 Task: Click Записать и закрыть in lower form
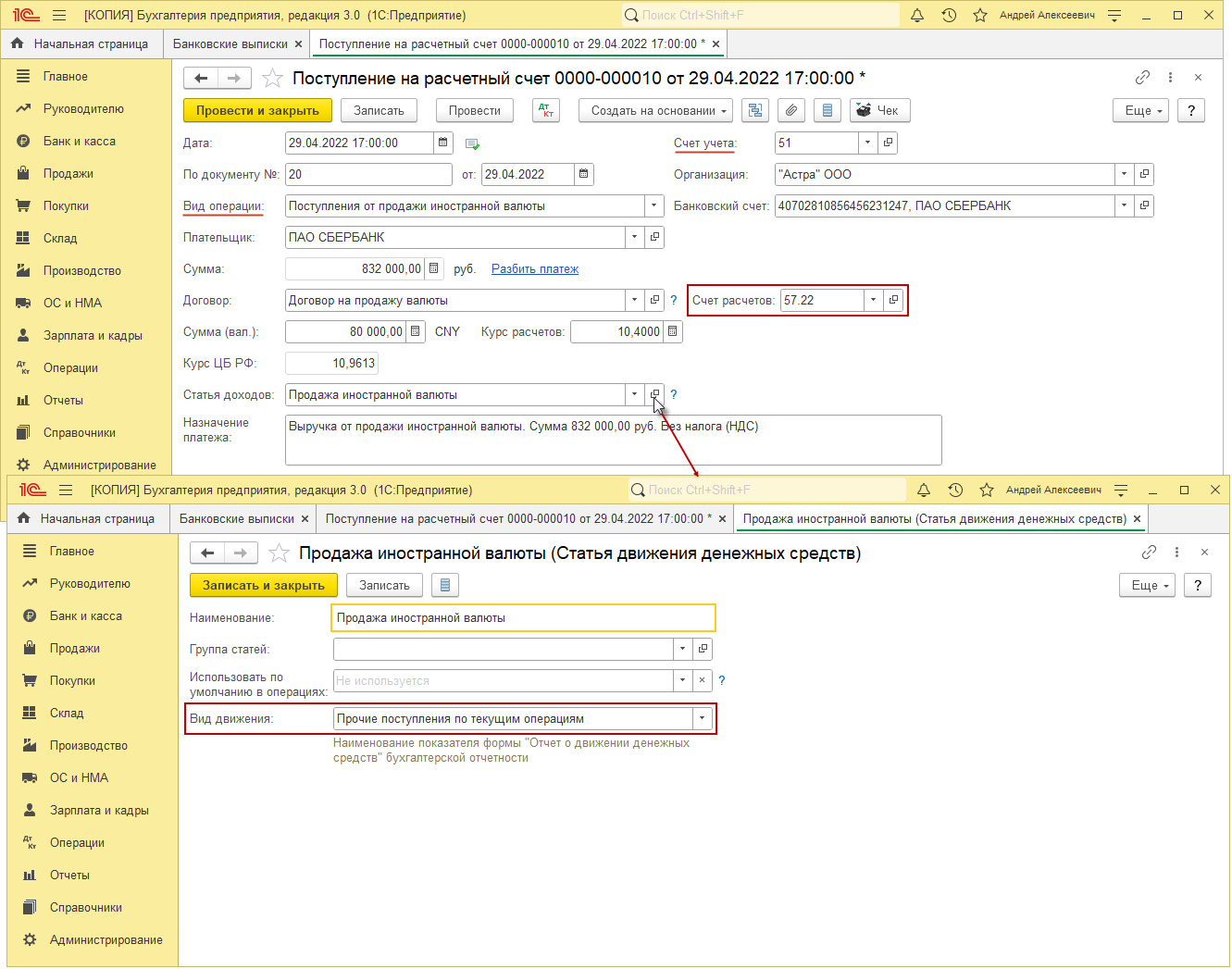pos(264,585)
